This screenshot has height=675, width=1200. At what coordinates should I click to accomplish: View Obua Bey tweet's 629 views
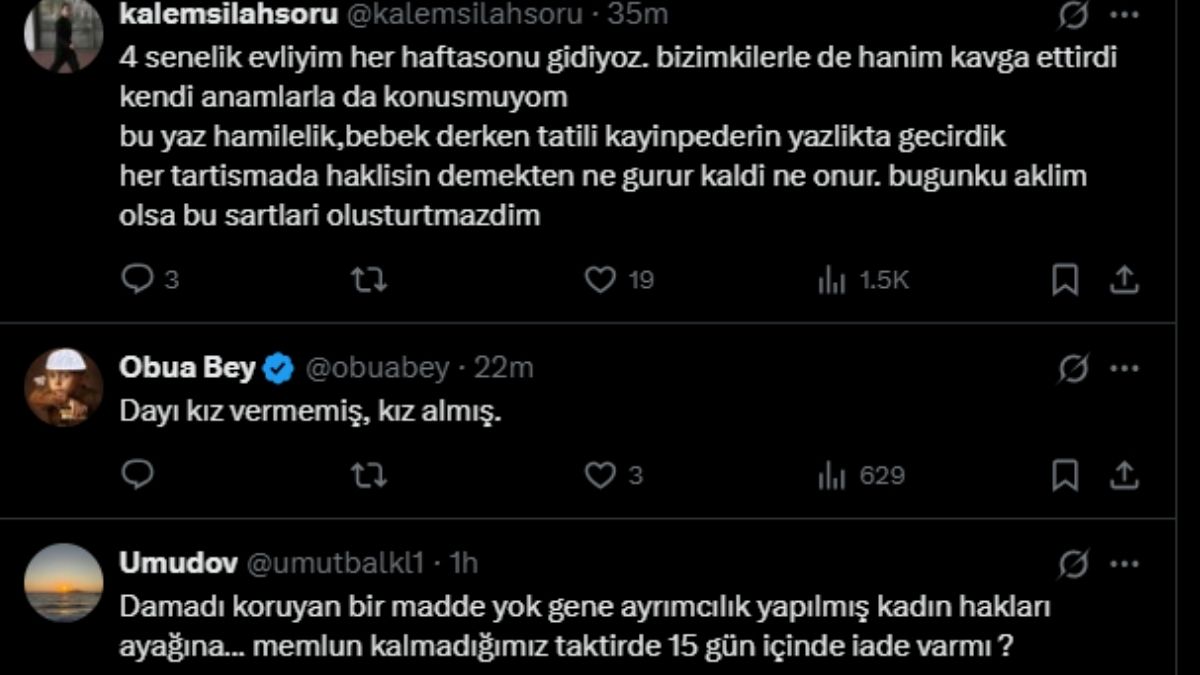pos(832,477)
